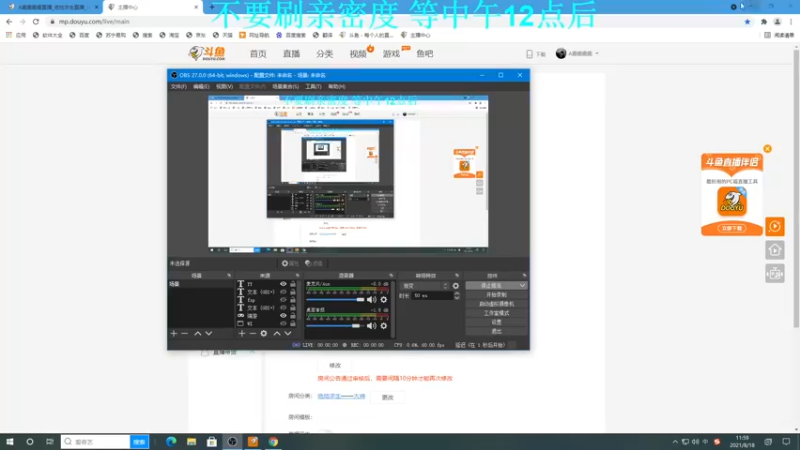Click orange play icon in right sidebar
This screenshot has width=800, height=450.
[774, 226]
